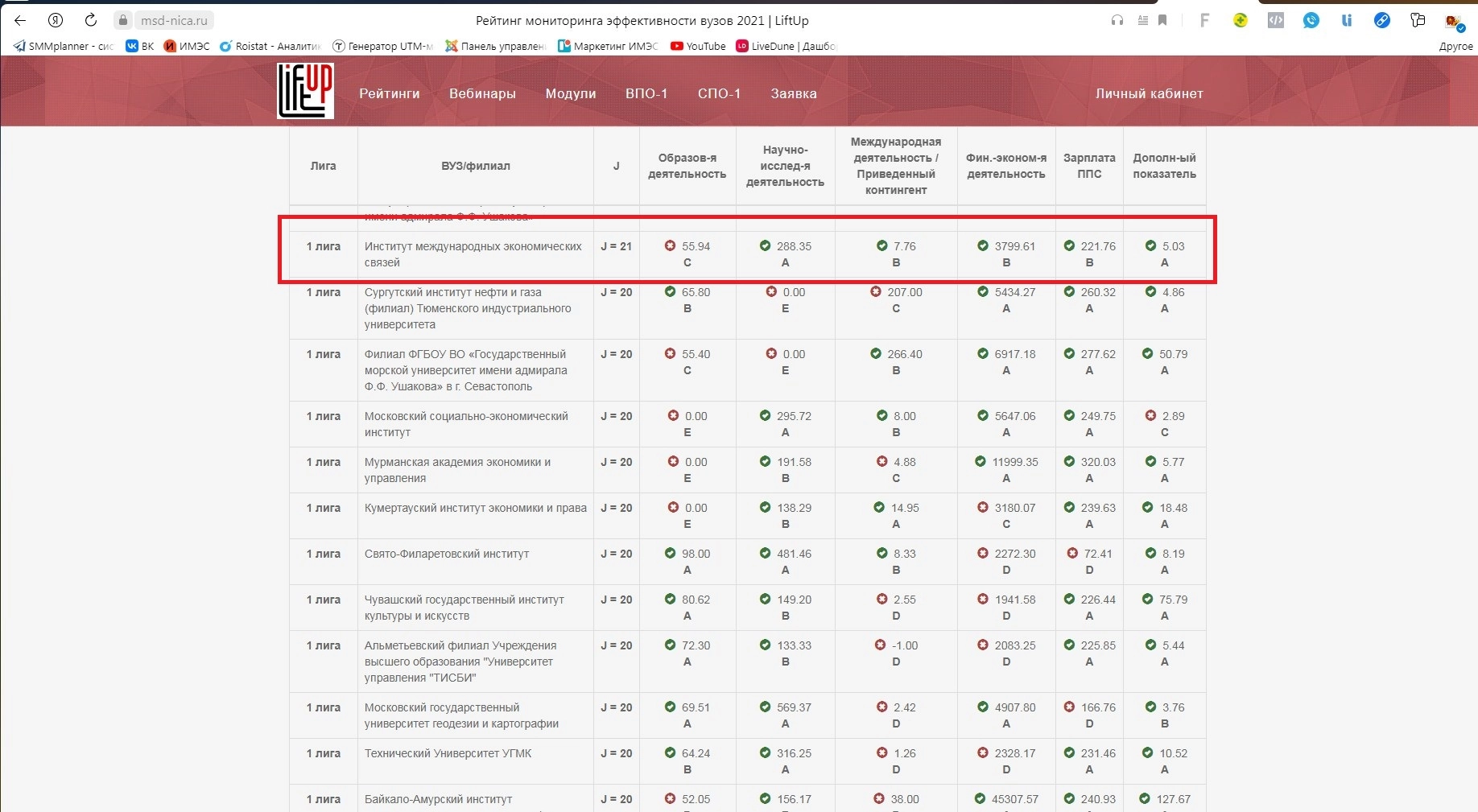Click the red cross icon beside 72.41
Viewport: 1478px width, 812px height.
coord(1072,553)
